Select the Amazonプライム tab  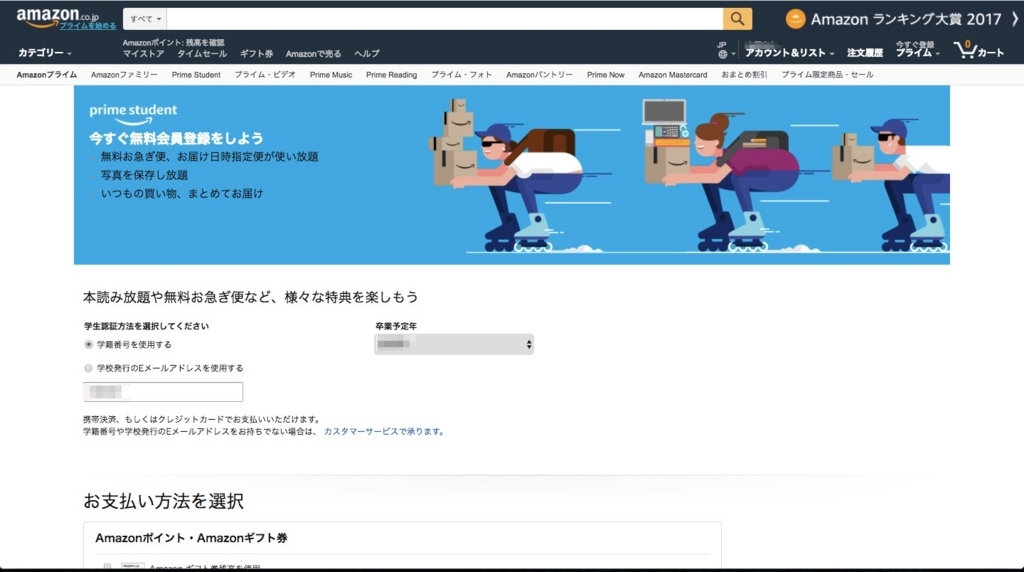pos(46,75)
